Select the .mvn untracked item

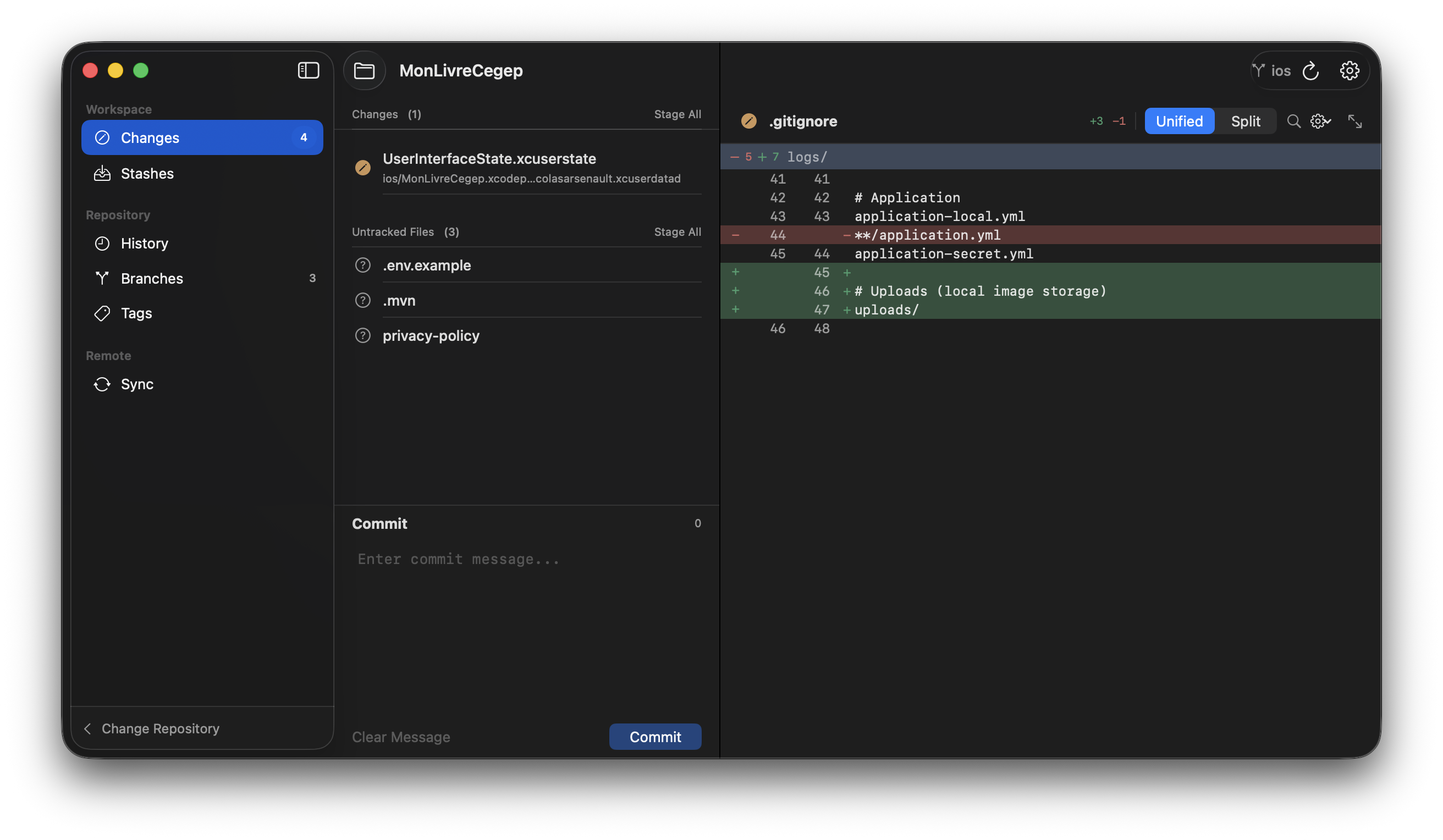527,301
